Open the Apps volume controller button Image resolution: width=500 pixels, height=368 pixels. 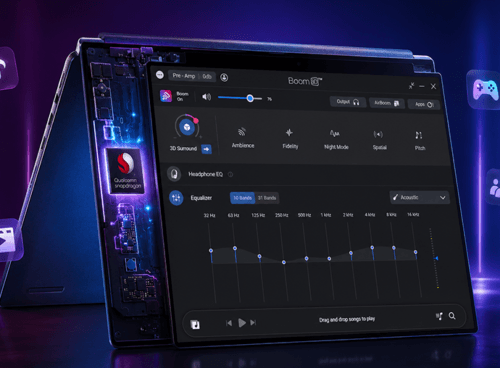tap(424, 104)
